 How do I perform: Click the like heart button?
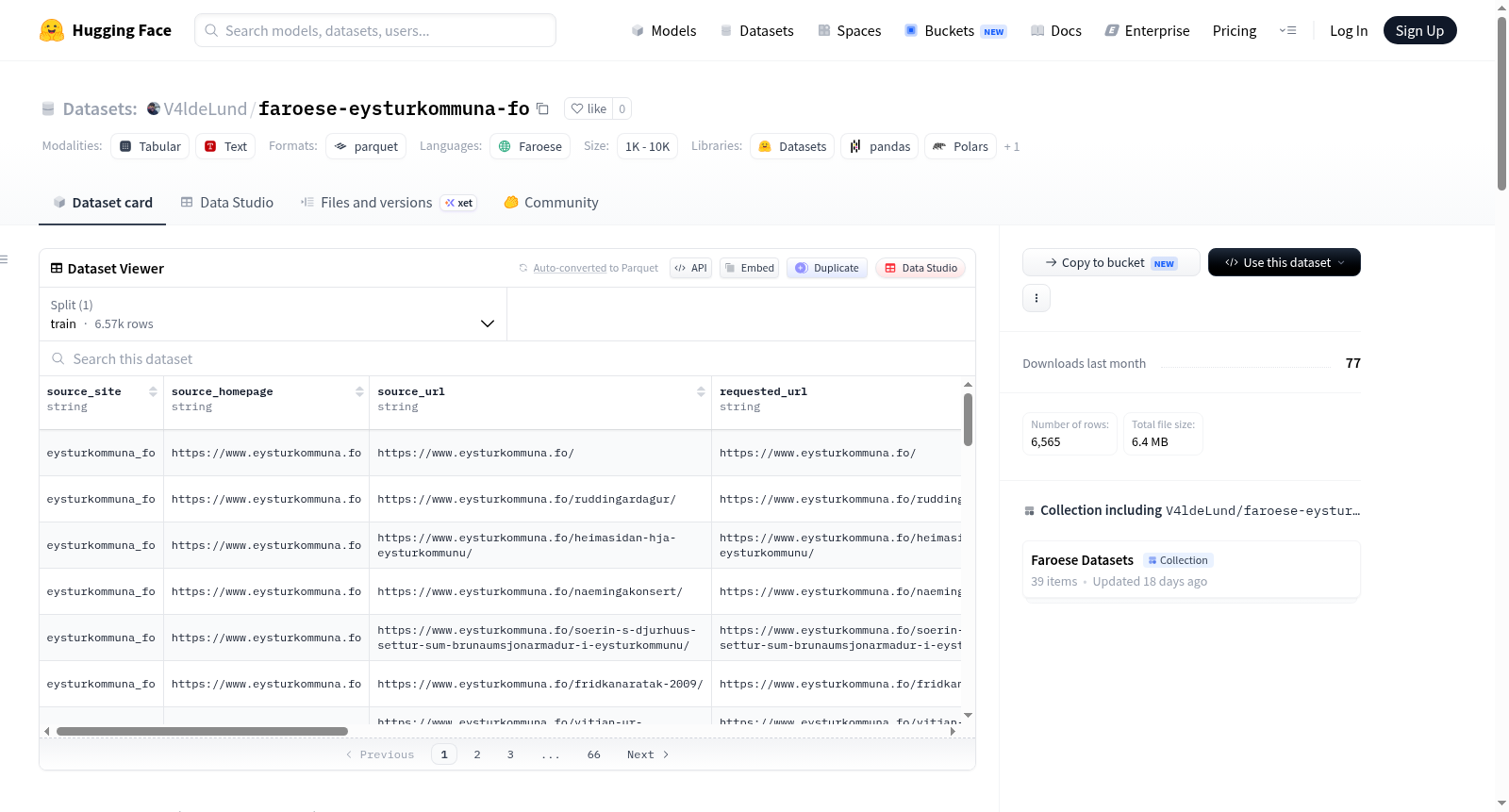[x=589, y=108]
